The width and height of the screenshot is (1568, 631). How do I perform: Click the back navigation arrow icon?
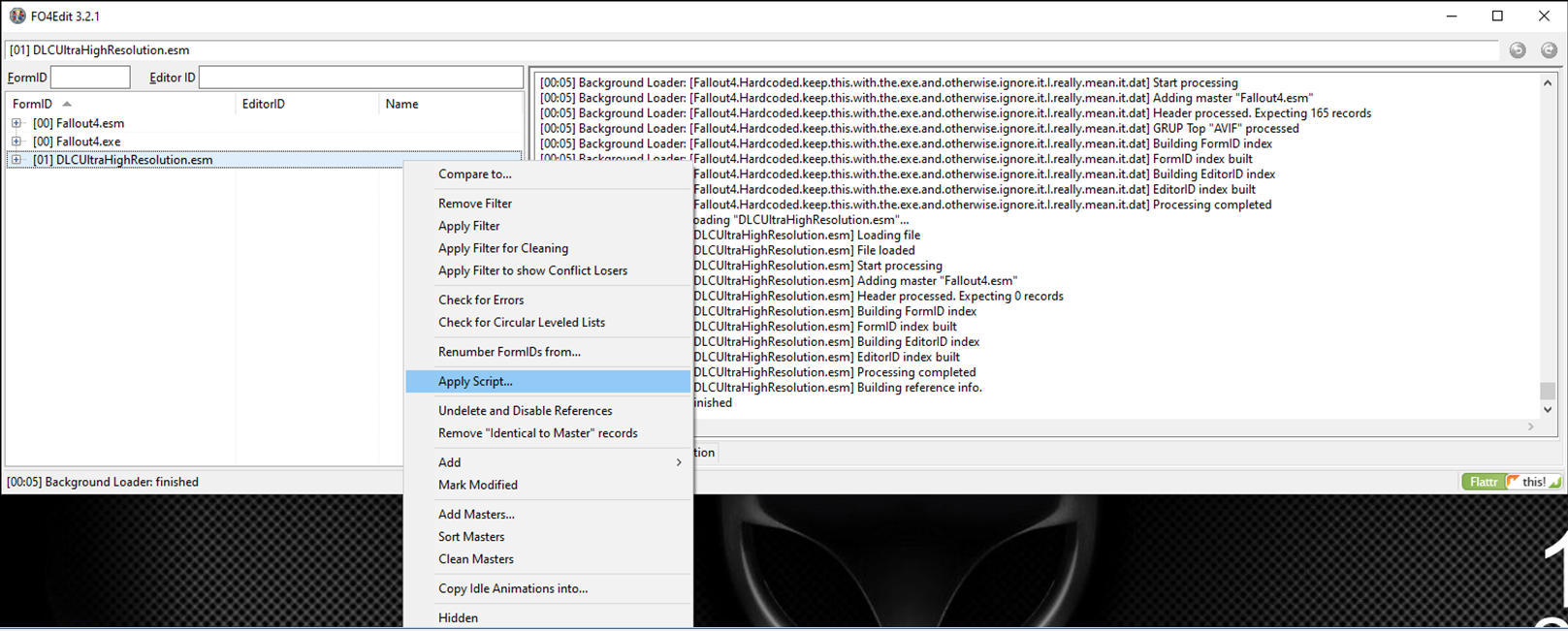tap(1518, 50)
